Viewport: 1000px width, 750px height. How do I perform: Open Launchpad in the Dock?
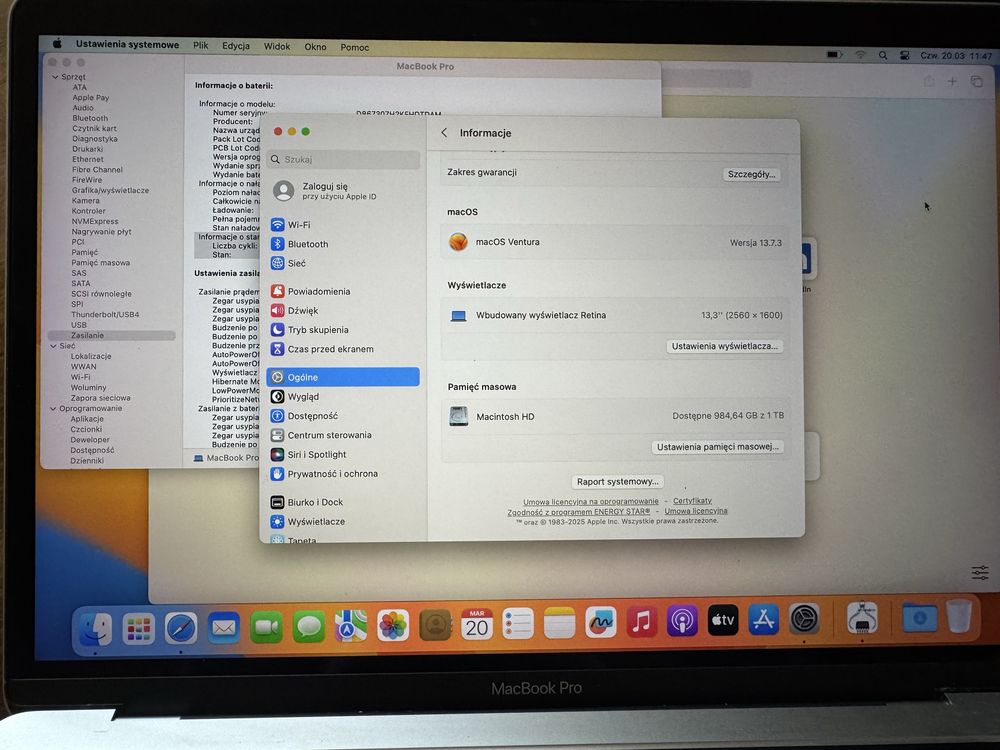(x=138, y=628)
